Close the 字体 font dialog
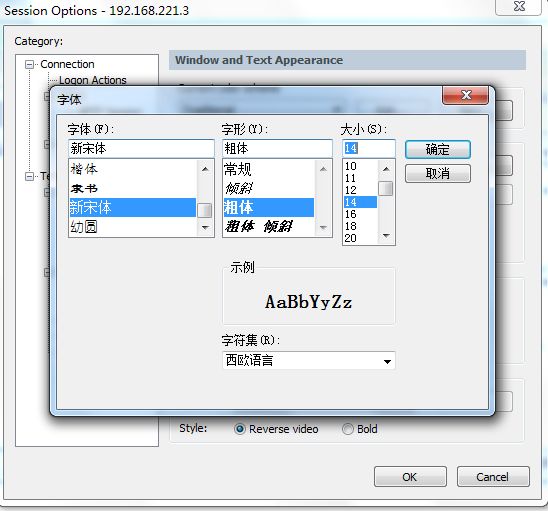Image resolution: width=548 pixels, height=511 pixels. (x=465, y=95)
